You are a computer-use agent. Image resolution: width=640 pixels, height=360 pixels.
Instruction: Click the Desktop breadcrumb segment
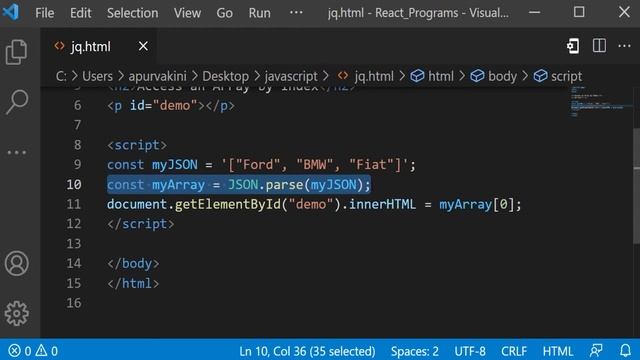tap(225, 76)
